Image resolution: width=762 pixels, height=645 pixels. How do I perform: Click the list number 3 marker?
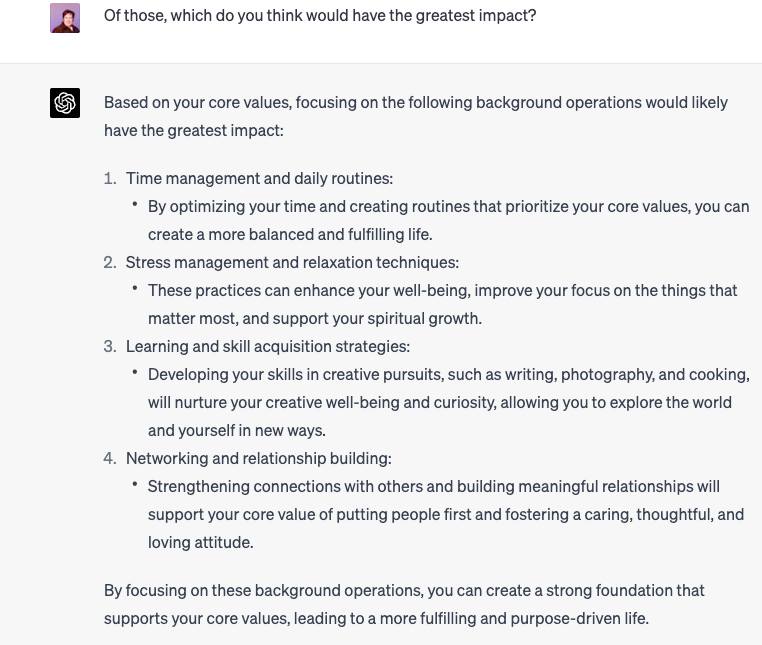110,347
